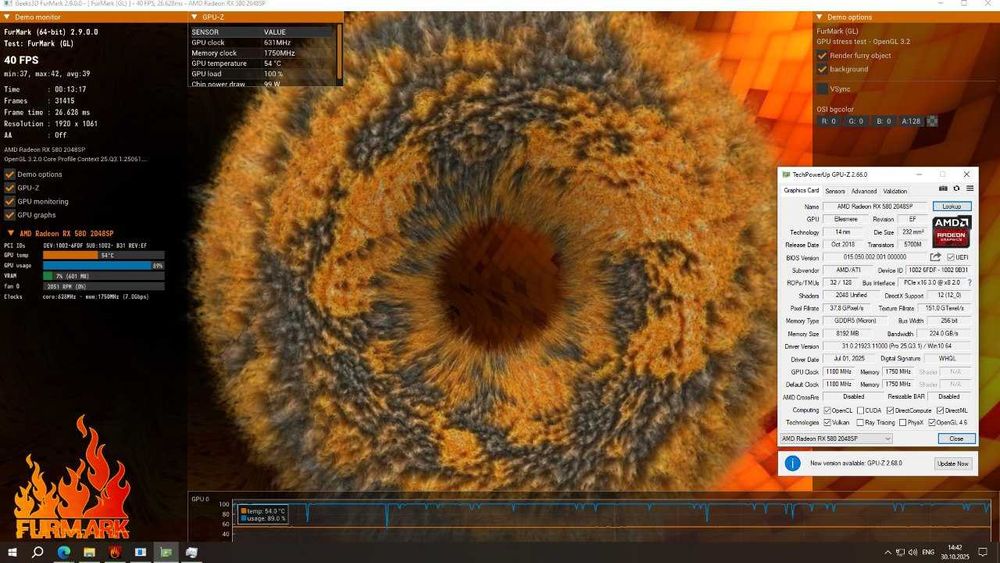Collapse the Demo options panel
1000x563 pixels.
[820, 17]
